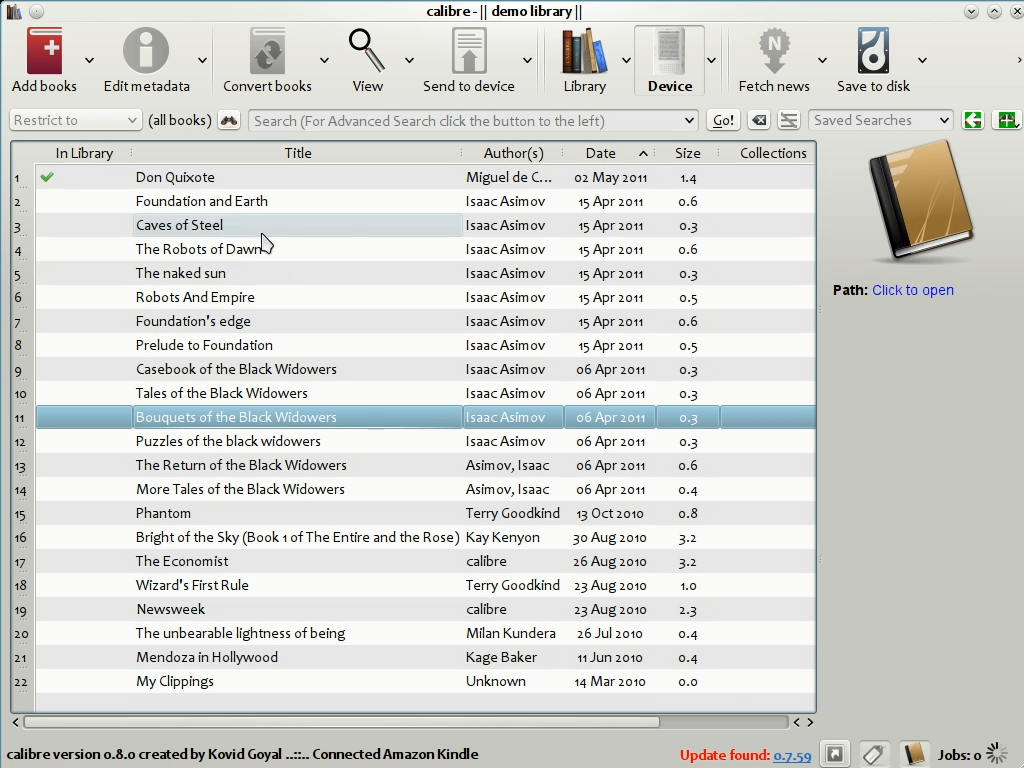Toggle the cover browser button
Image resolution: width=1024 pixels, height=768 pixels.
click(834, 755)
